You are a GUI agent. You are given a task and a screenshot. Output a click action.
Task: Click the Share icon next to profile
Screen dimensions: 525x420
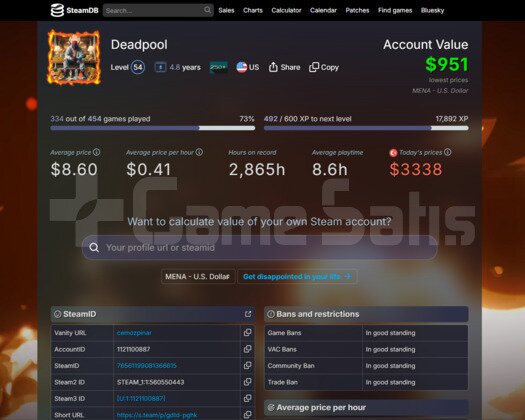[x=273, y=67]
